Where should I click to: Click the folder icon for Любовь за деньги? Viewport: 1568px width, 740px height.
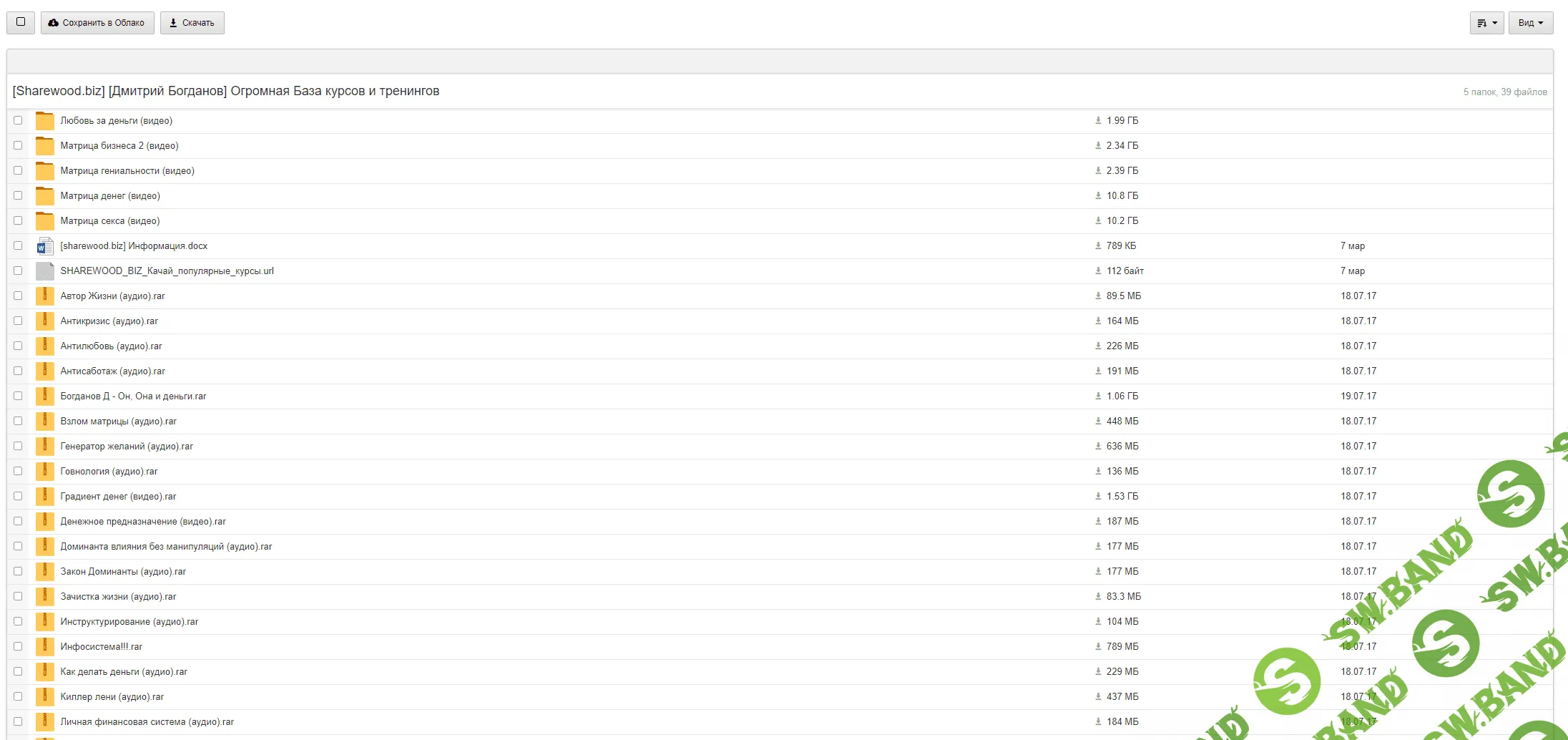click(45, 121)
